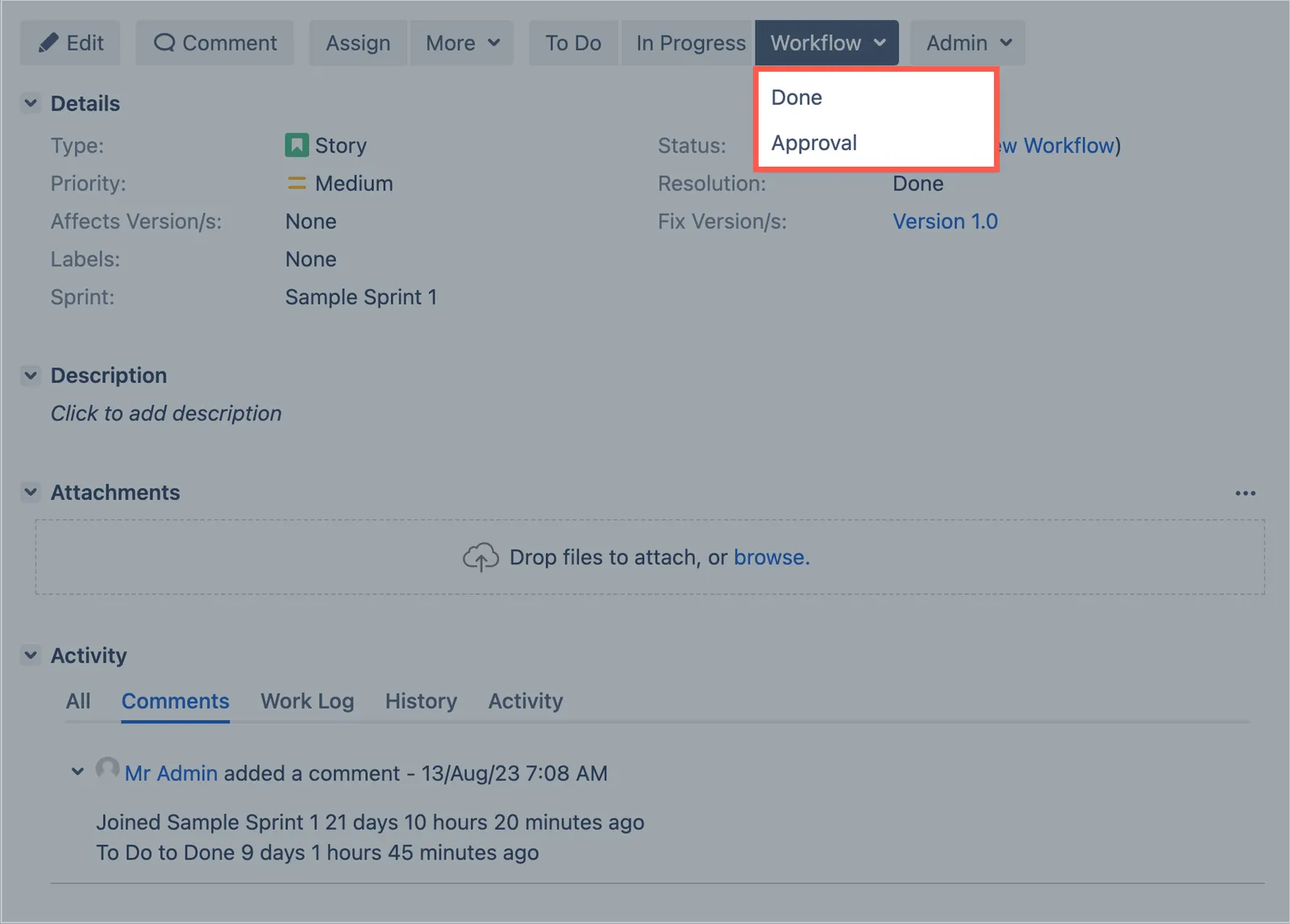Switch to the All activity tab
This screenshot has width=1290, height=924.
coord(78,701)
